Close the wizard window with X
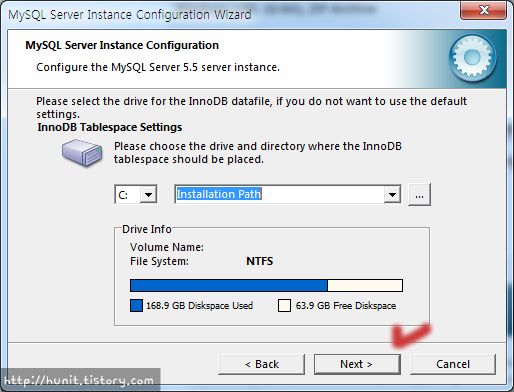 tap(483, 10)
